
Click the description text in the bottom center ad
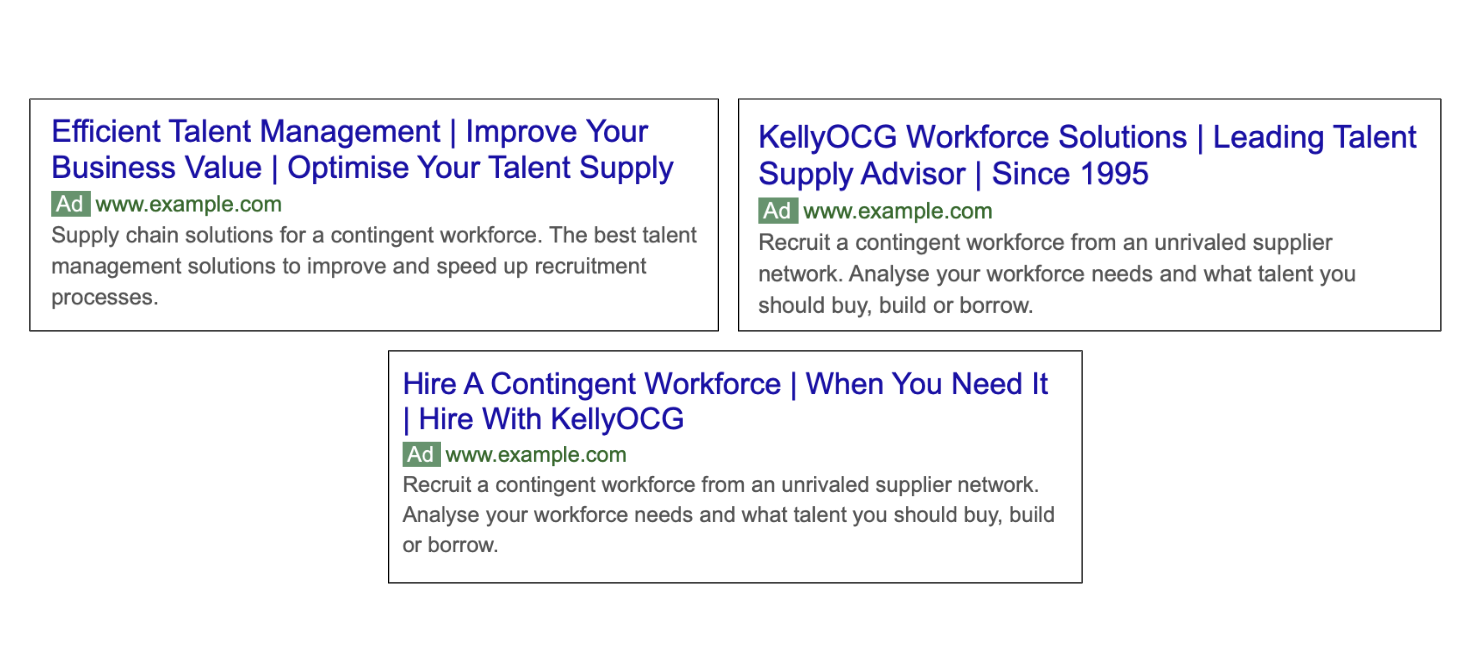point(729,515)
